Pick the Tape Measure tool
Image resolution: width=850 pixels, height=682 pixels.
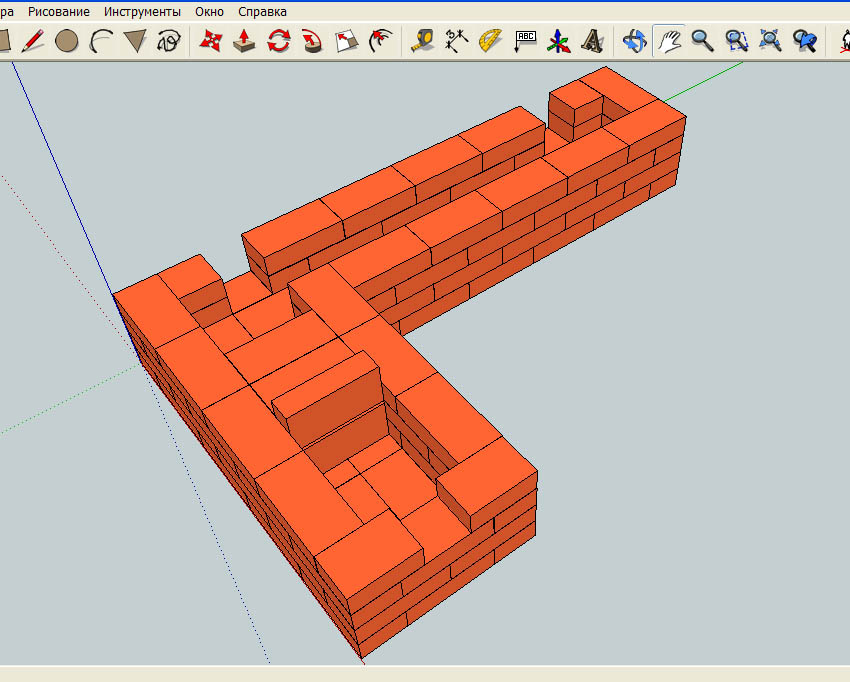(x=422, y=41)
